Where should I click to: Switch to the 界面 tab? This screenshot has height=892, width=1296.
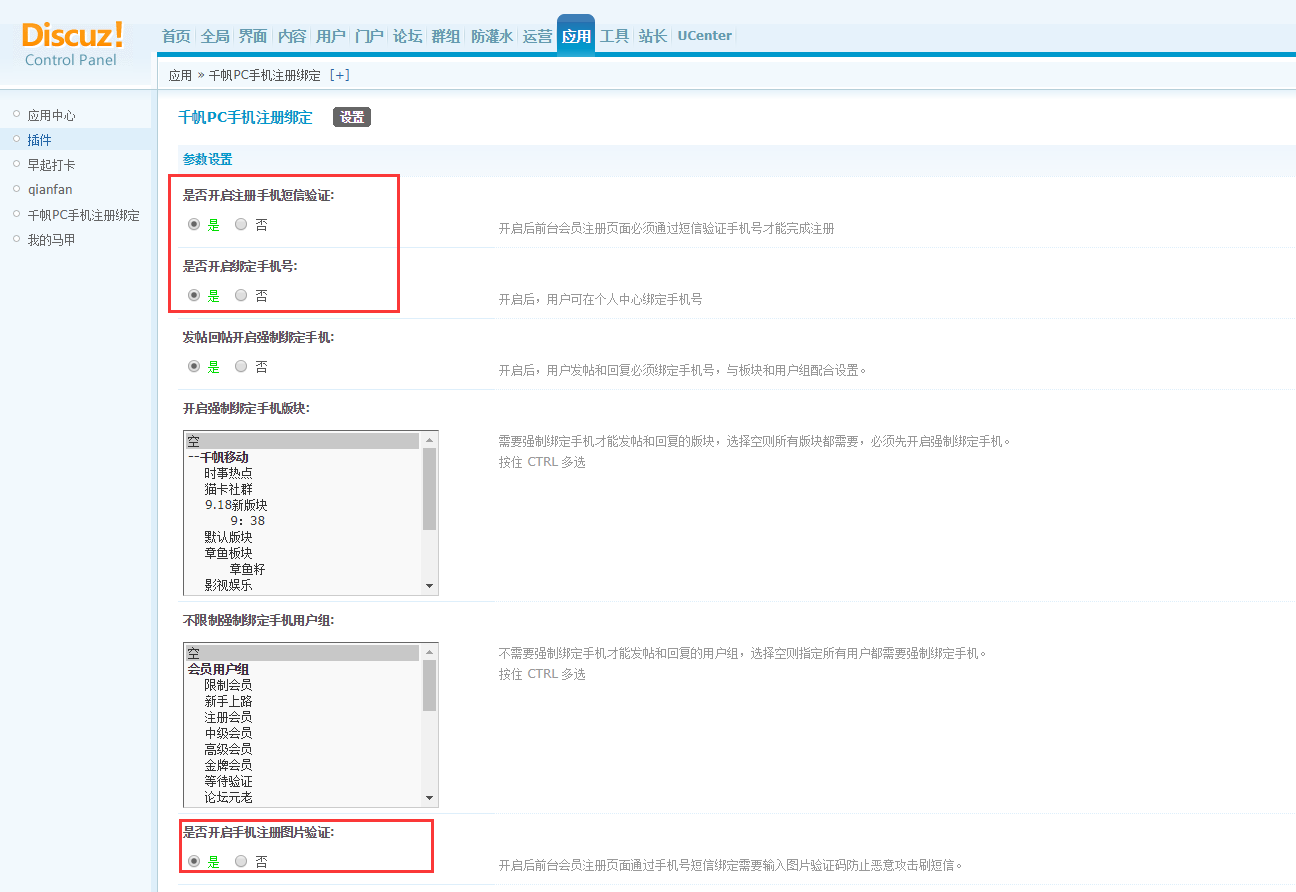click(253, 36)
